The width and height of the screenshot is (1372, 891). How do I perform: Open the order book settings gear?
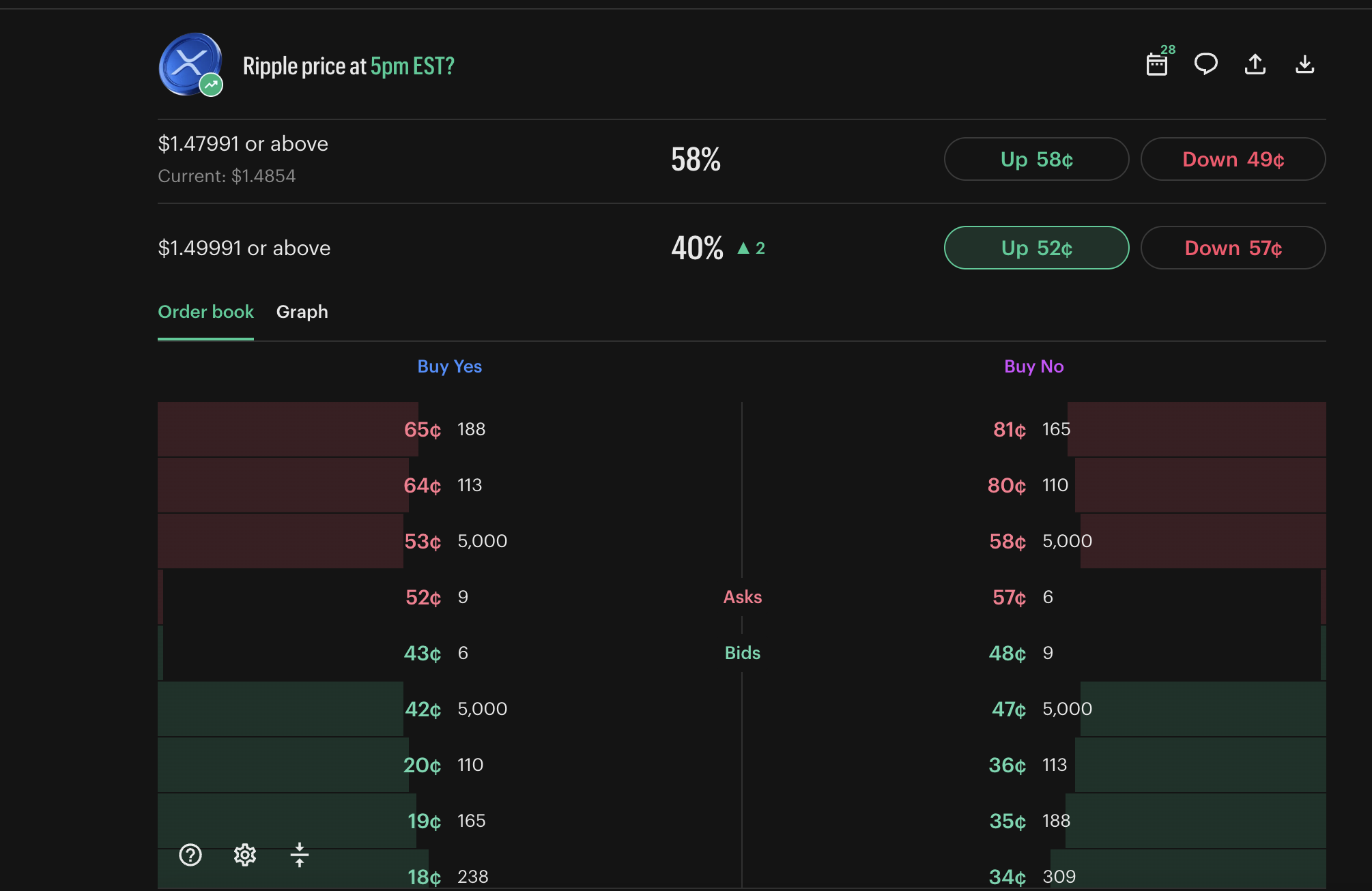[245, 855]
